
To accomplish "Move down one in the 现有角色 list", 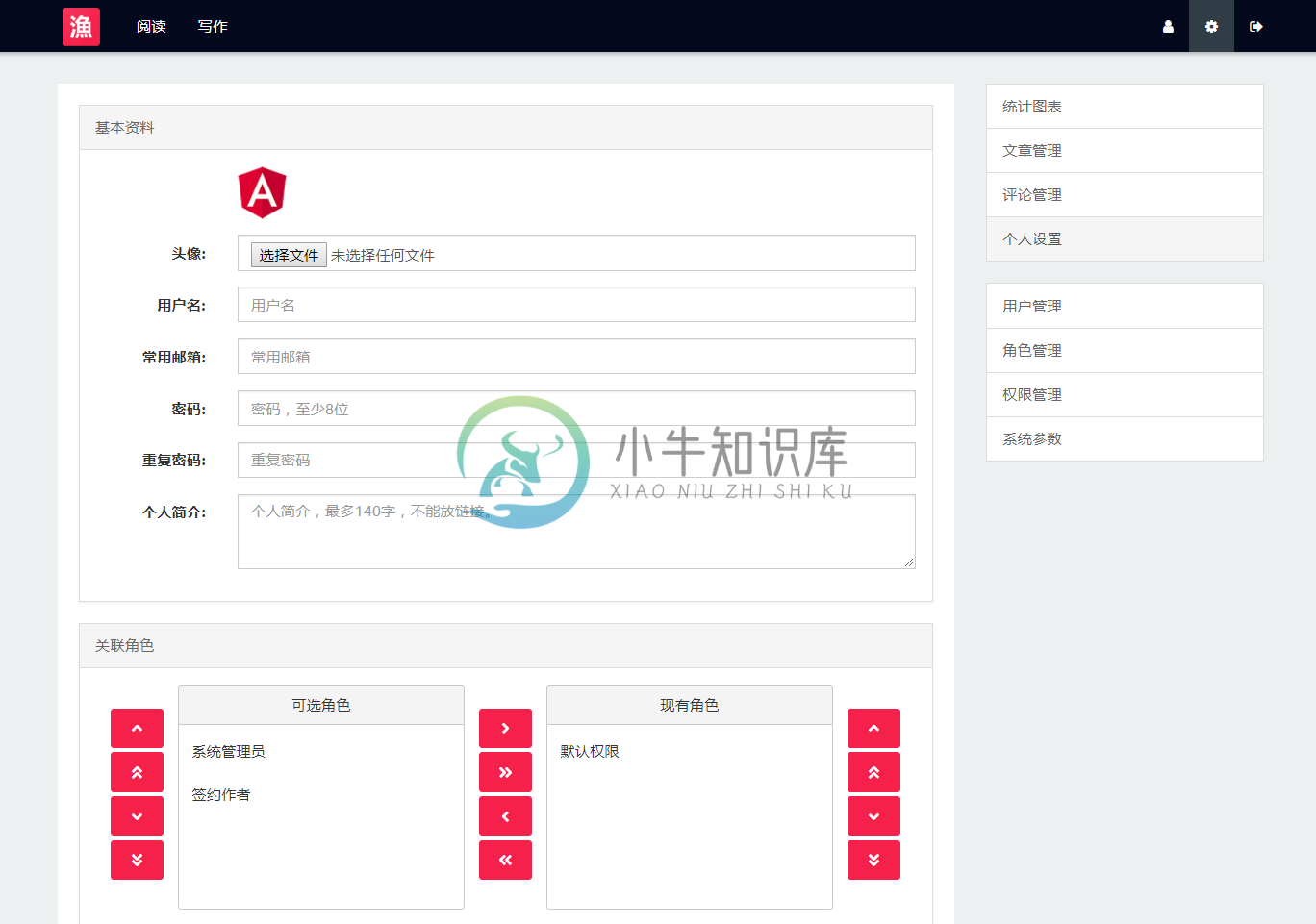I will click(x=873, y=816).
